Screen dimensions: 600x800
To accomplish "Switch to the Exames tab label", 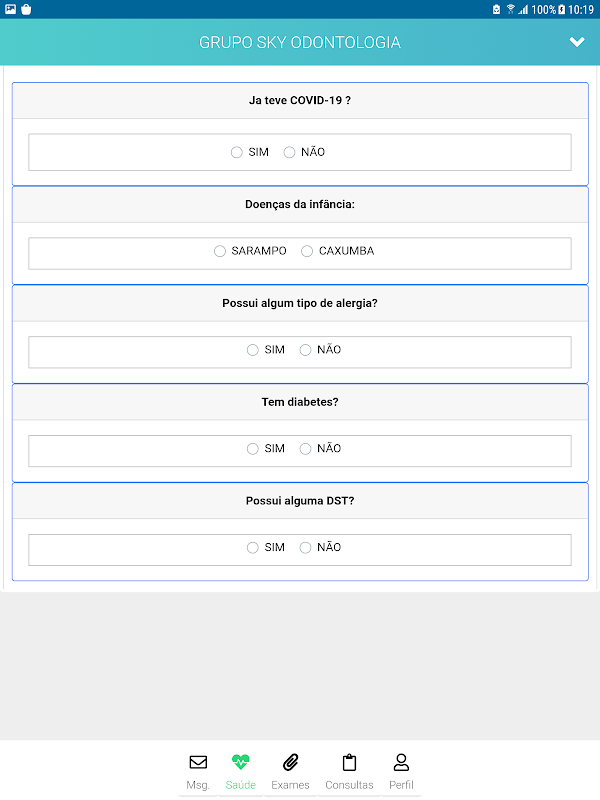I will (290, 785).
